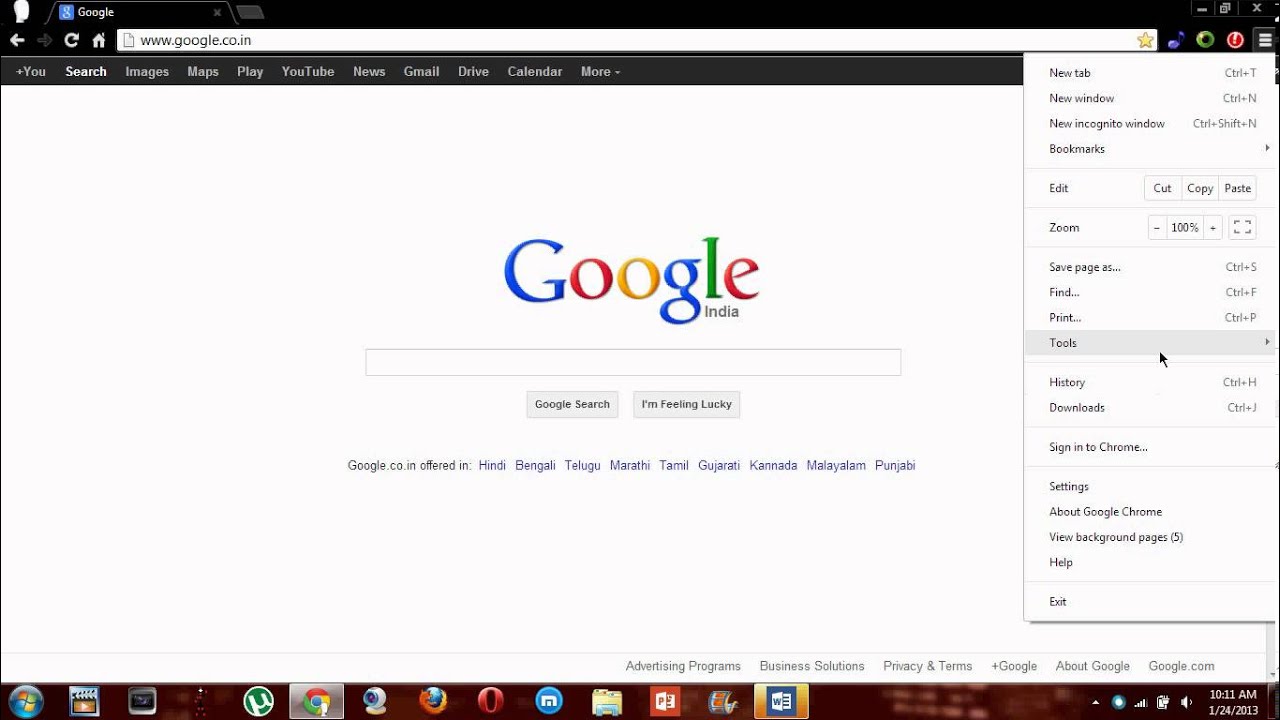Click the Copy button in Edit row

coord(1200,188)
